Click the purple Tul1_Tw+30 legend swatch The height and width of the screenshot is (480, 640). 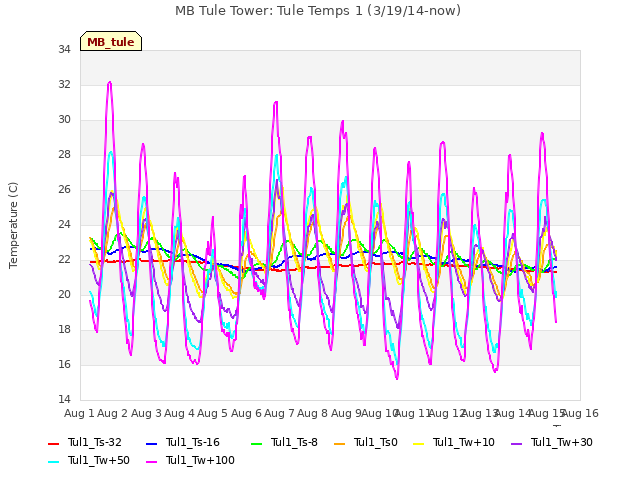click(516, 443)
